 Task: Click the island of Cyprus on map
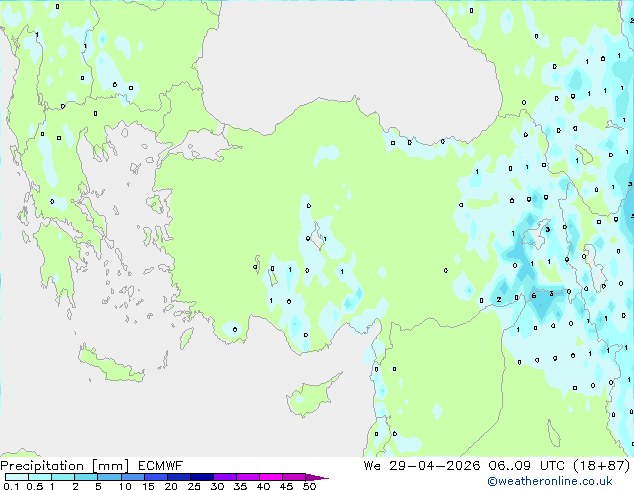pyautogui.click(x=311, y=397)
